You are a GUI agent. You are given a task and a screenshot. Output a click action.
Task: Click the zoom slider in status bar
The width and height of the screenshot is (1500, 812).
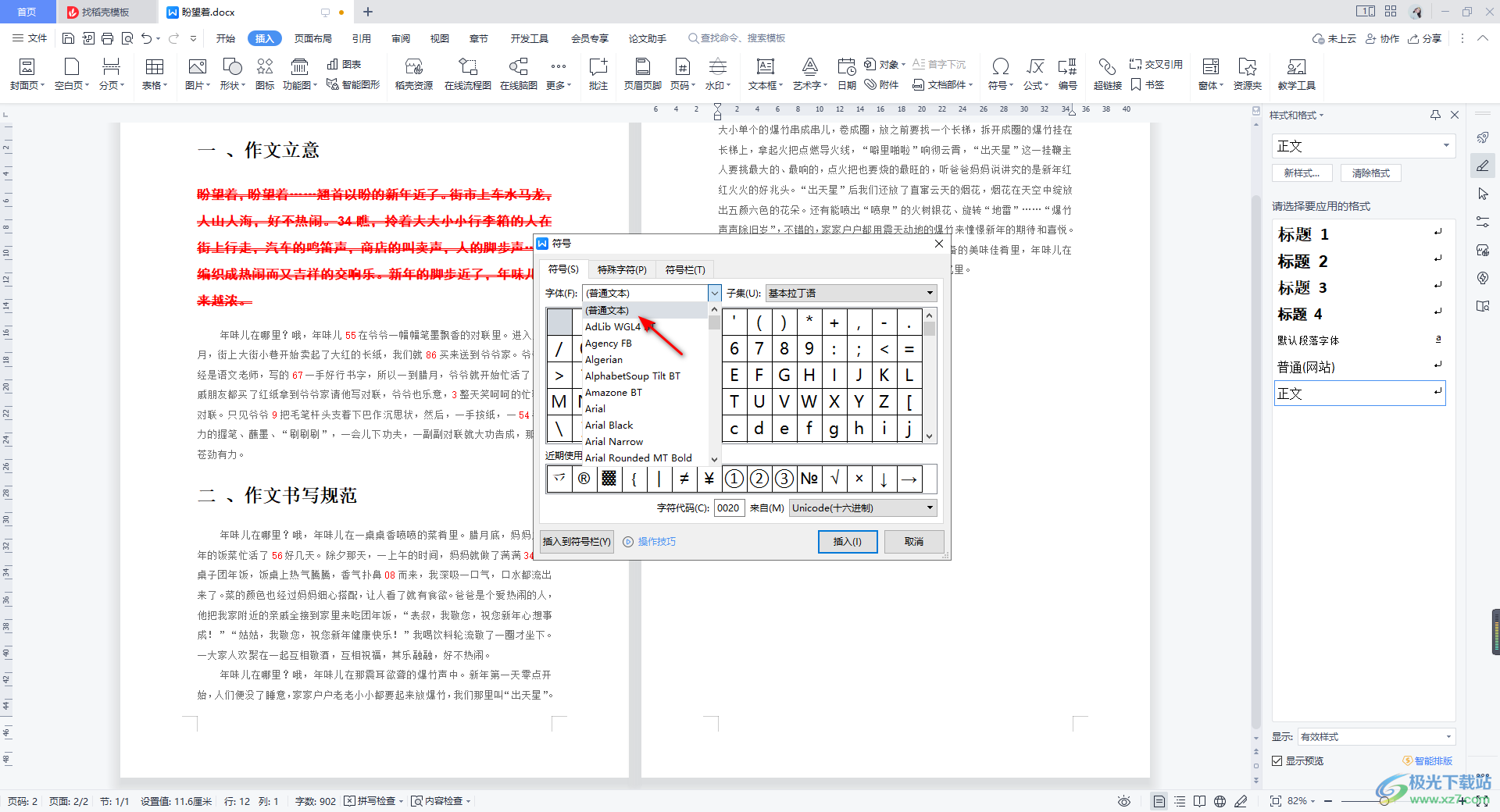point(1384,801)
